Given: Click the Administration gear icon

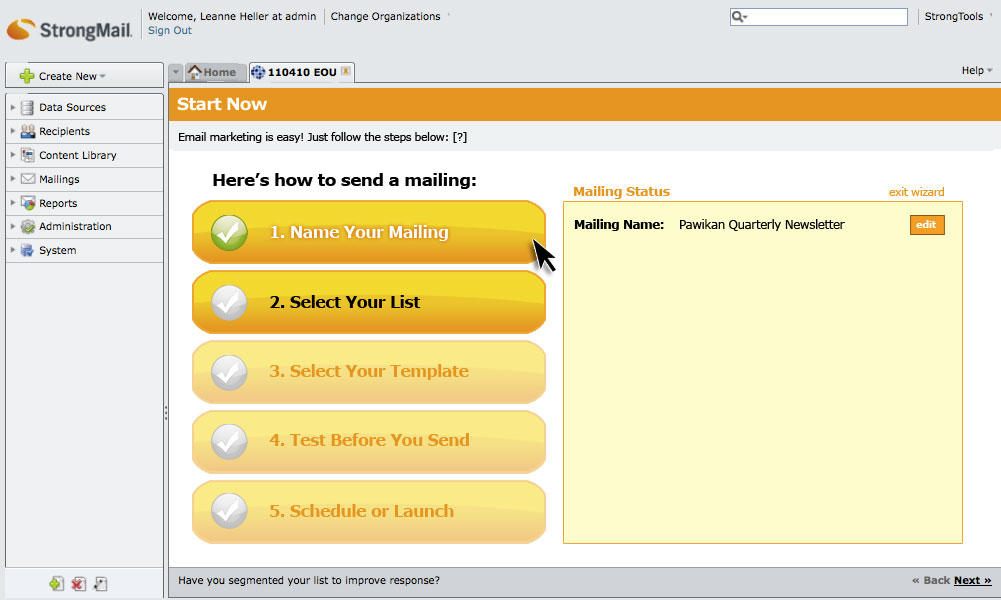Looking at the screenshot, I should (x=28, y=227).
